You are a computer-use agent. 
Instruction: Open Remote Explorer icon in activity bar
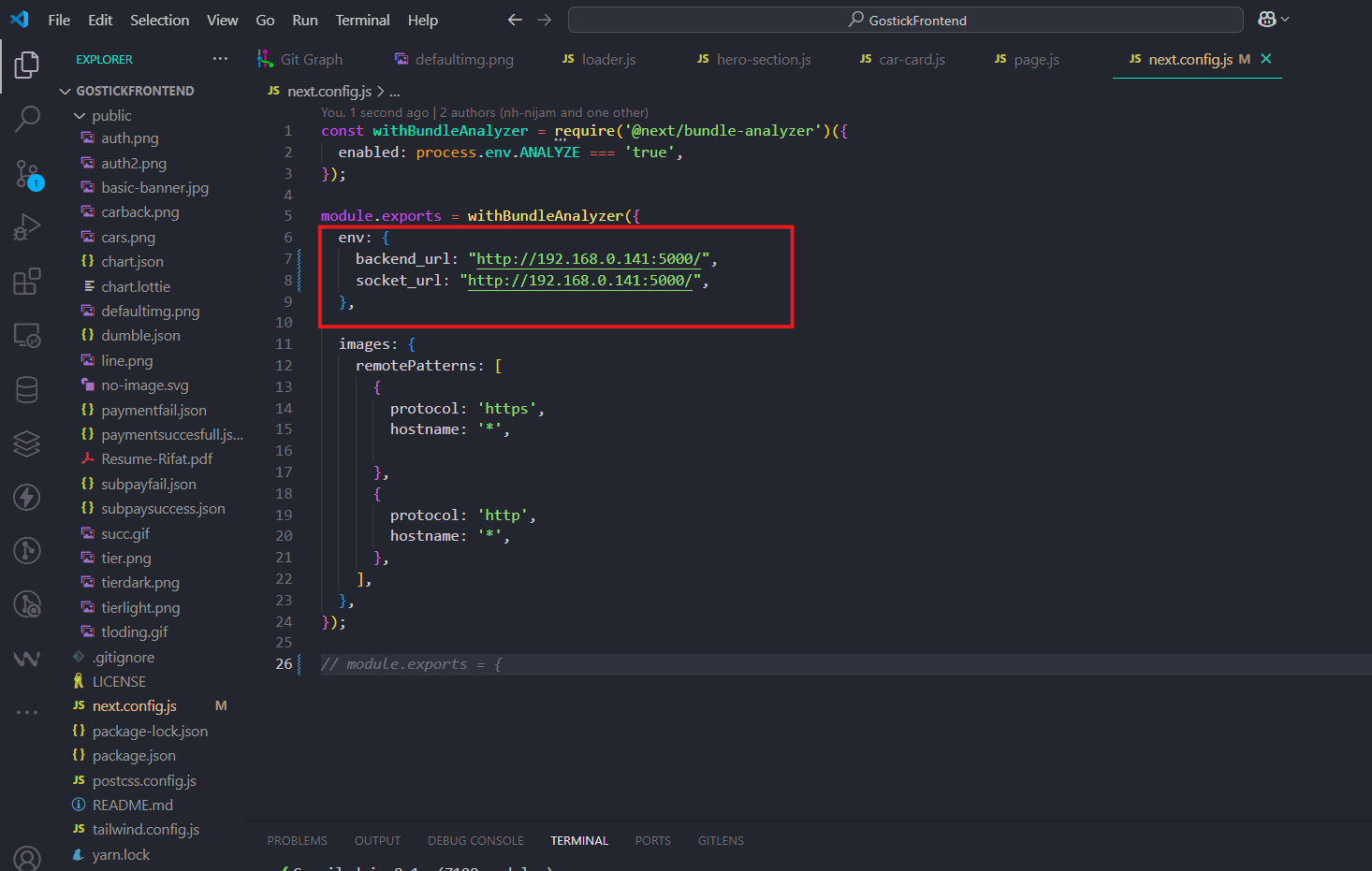[x=27, y=336]
